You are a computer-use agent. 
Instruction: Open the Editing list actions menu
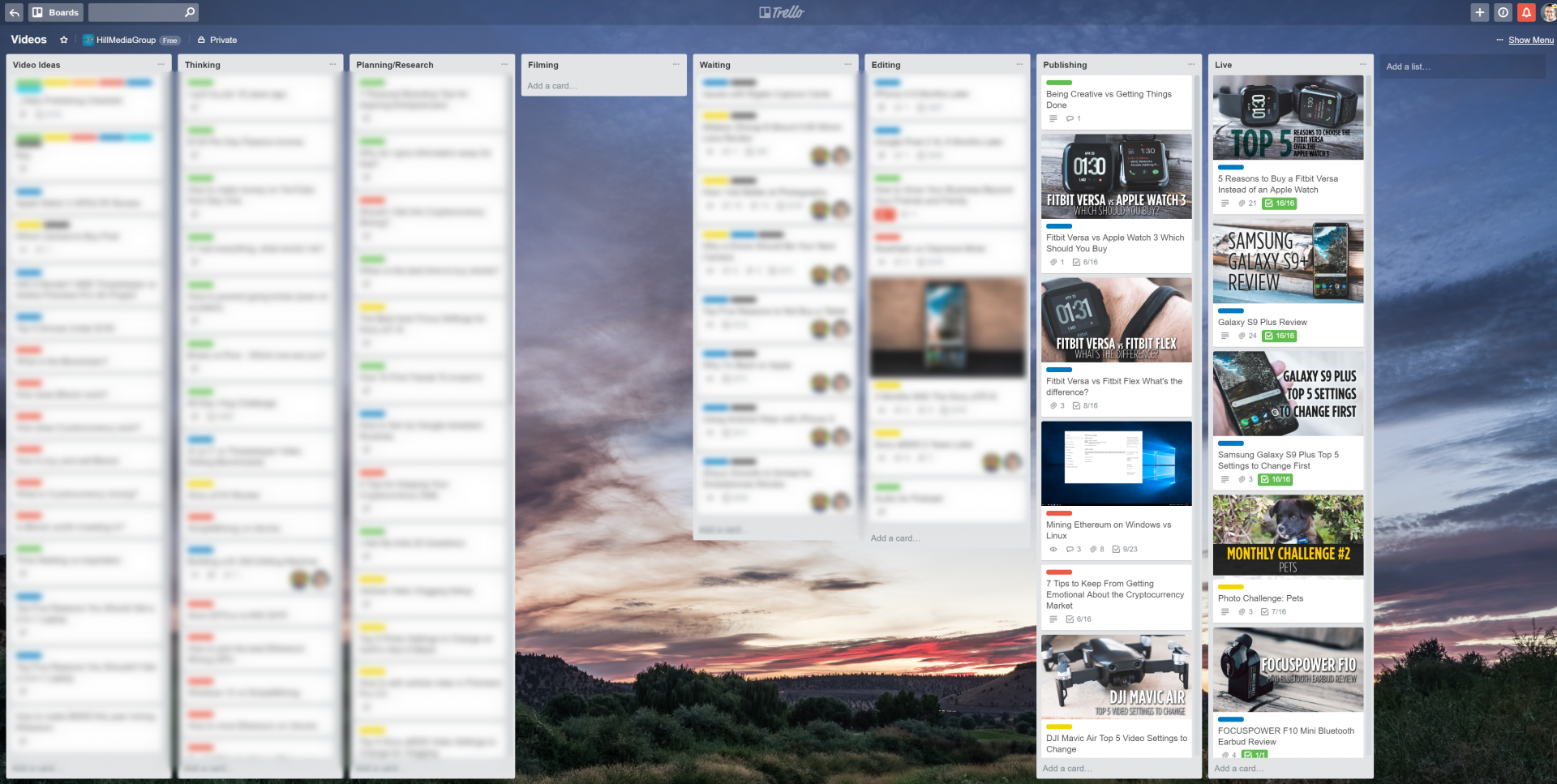[x=1019, y=64]
